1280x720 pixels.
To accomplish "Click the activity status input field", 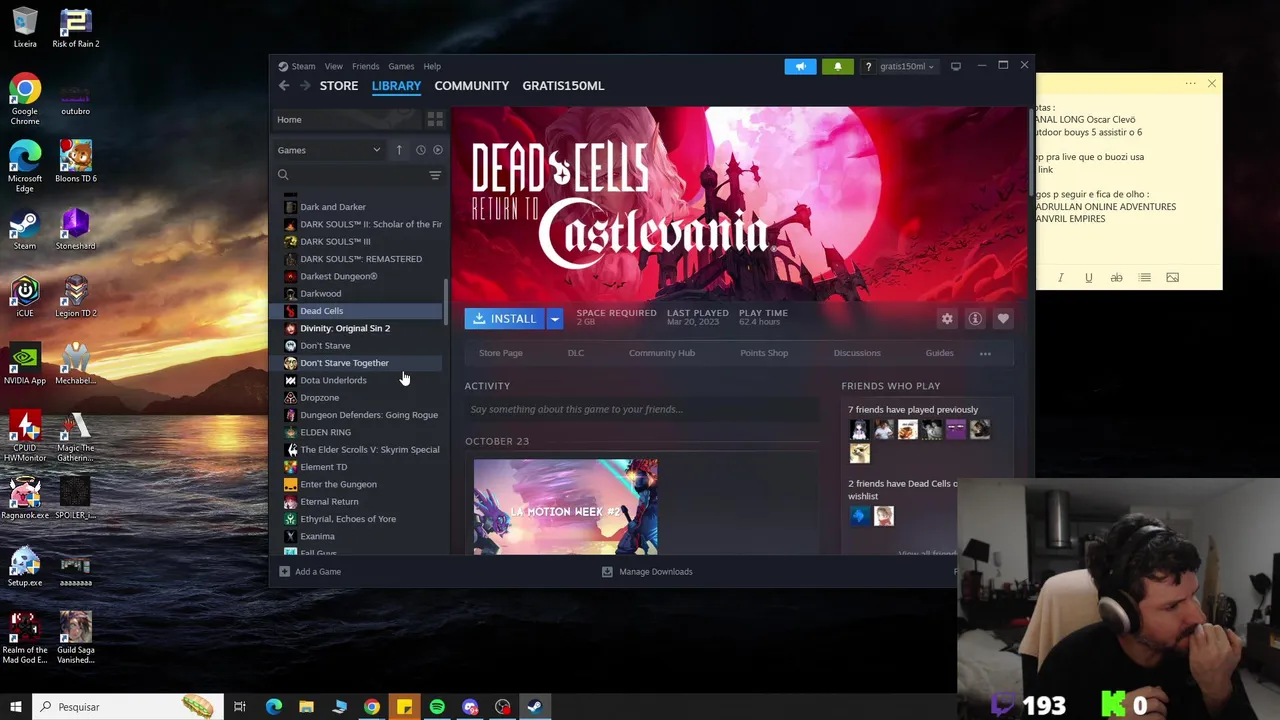I will point(641,409).
